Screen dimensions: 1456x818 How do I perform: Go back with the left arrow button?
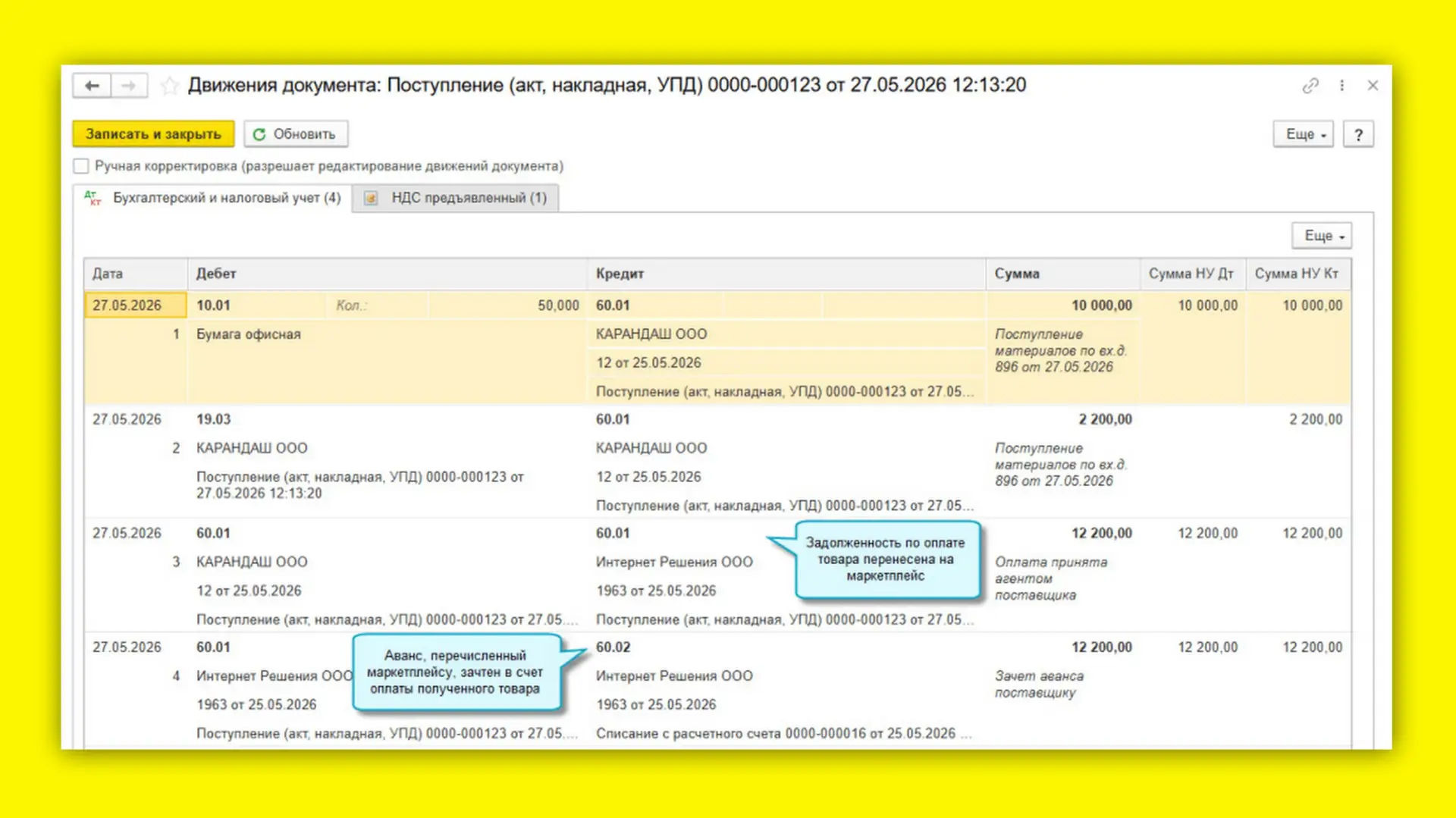92,86
